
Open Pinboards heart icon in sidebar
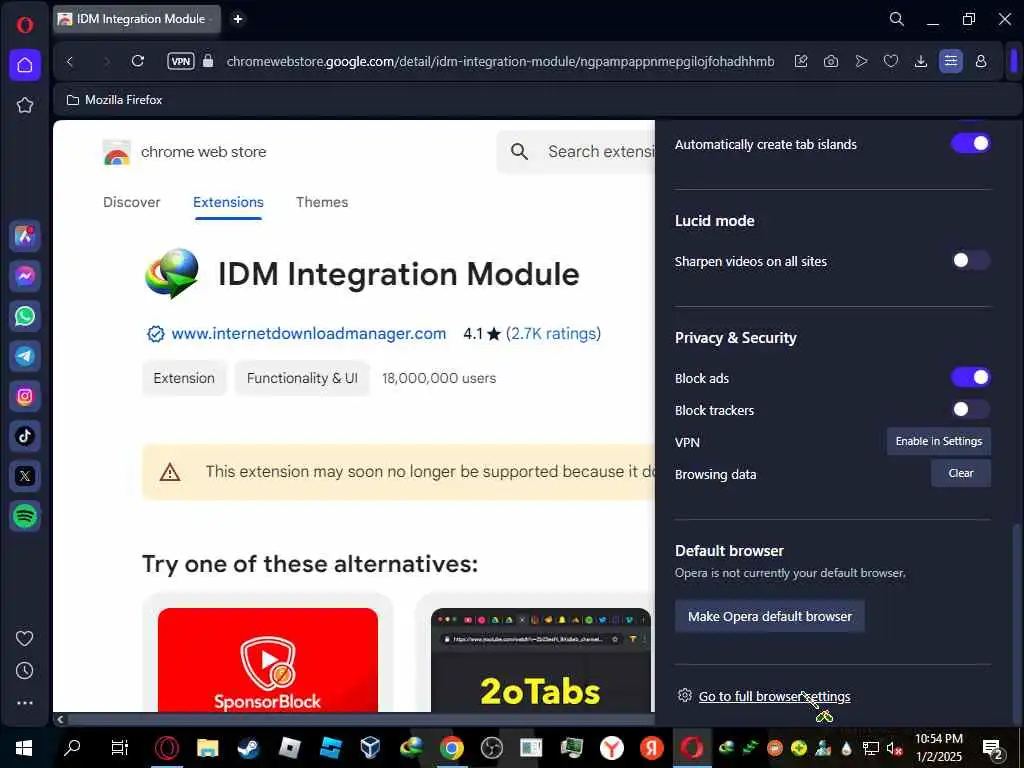point(25,638)
